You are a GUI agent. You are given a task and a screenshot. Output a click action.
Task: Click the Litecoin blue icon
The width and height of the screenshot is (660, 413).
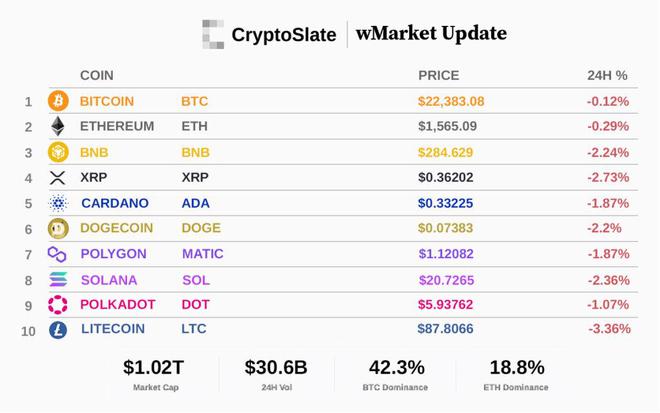coord(58,330)
